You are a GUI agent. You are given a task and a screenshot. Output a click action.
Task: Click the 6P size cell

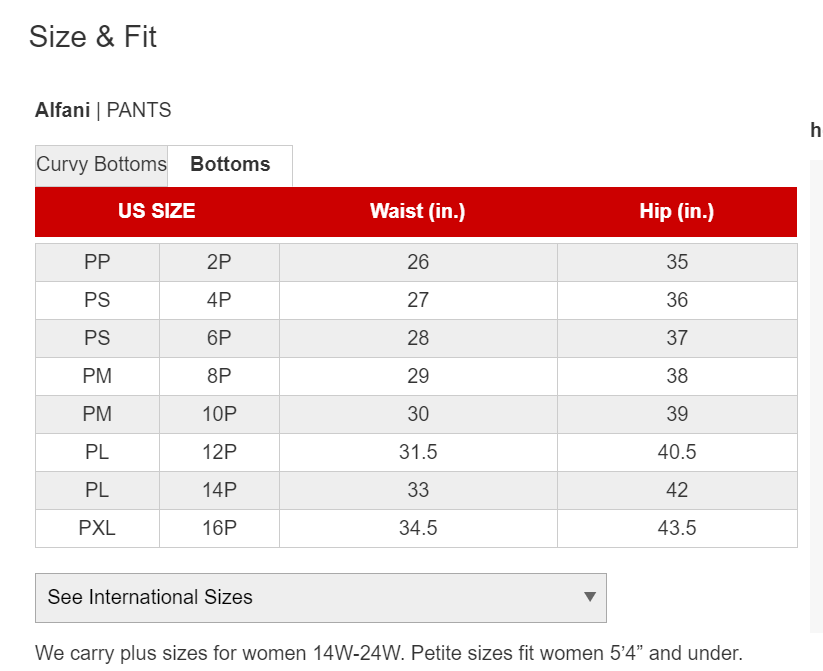coord(219,338)
